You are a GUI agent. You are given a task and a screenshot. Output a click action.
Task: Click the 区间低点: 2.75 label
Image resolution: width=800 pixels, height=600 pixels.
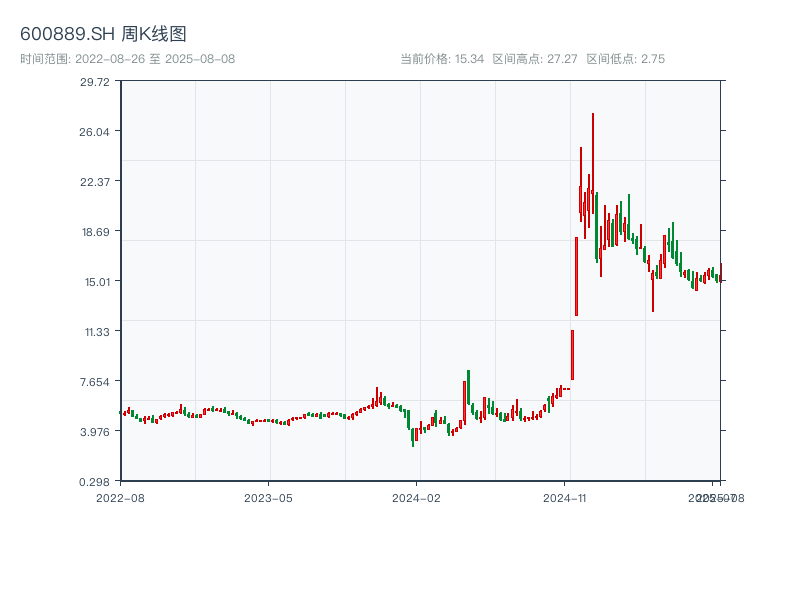626,59
